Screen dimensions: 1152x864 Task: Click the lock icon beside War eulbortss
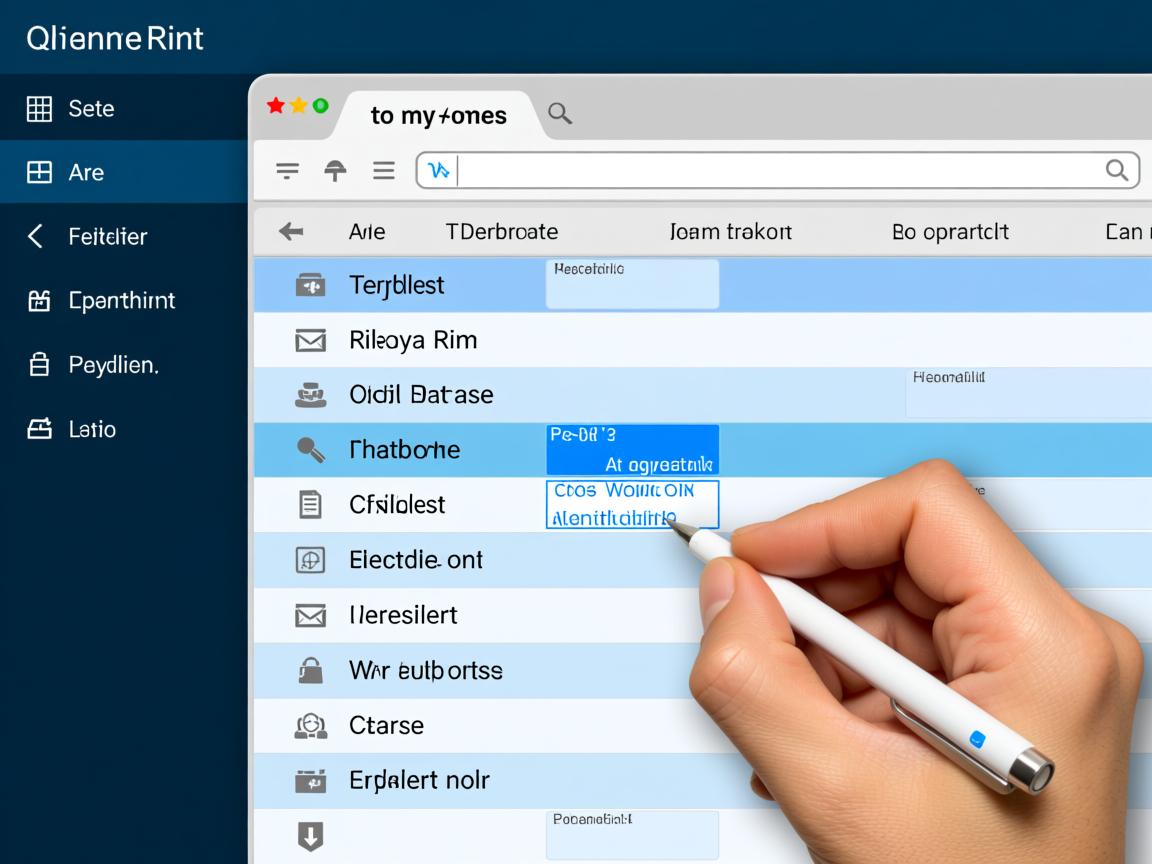pyautogui.click(x=311, y=670)
